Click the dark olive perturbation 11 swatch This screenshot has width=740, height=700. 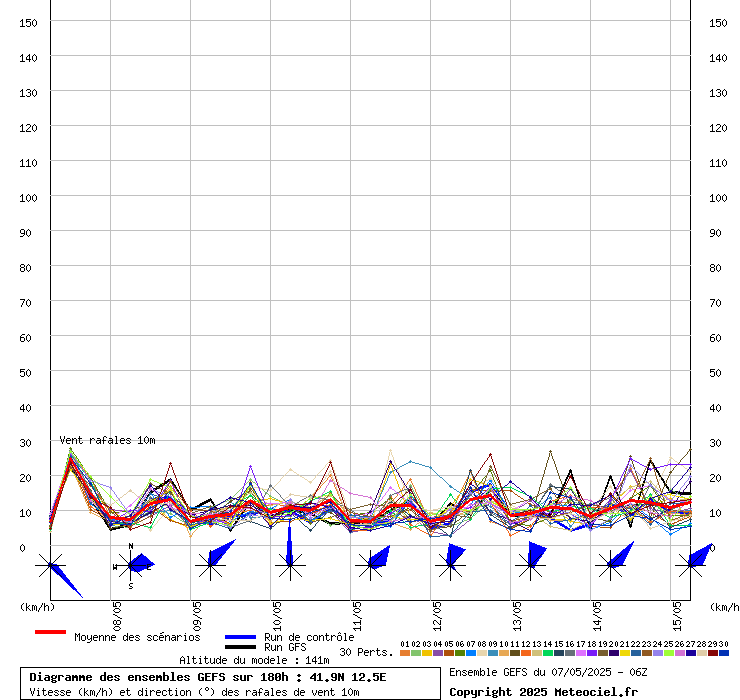coord(515,653)
